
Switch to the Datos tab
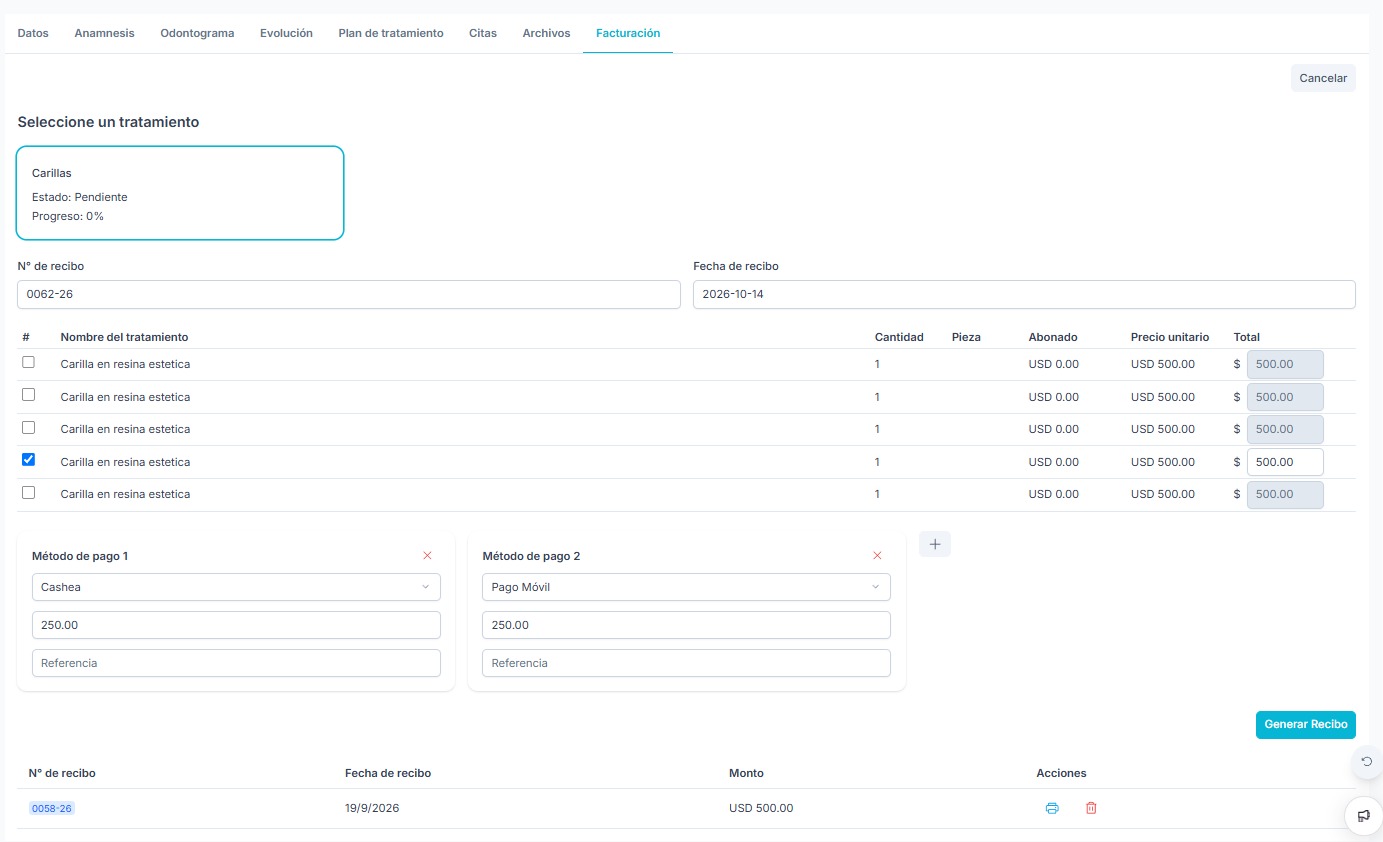pos(33,33)
